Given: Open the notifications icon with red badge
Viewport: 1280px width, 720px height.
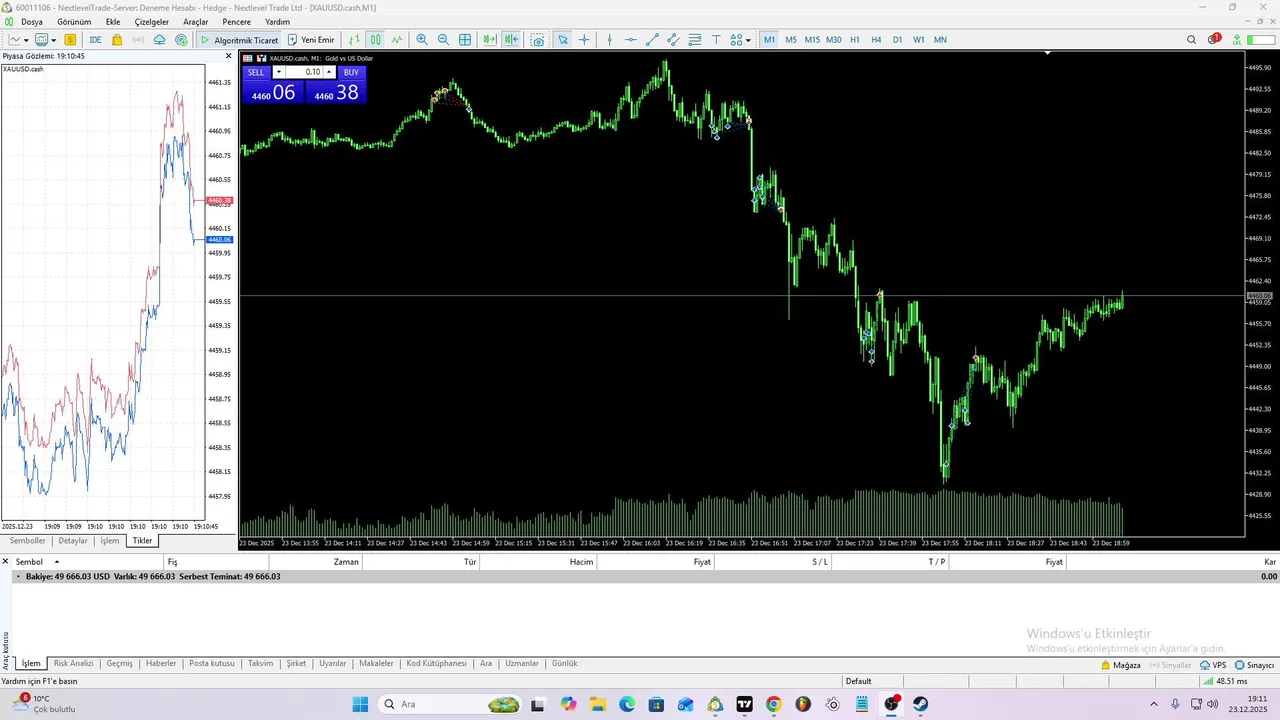Looking at the screenshot, I should click(x=1214, y=39).
